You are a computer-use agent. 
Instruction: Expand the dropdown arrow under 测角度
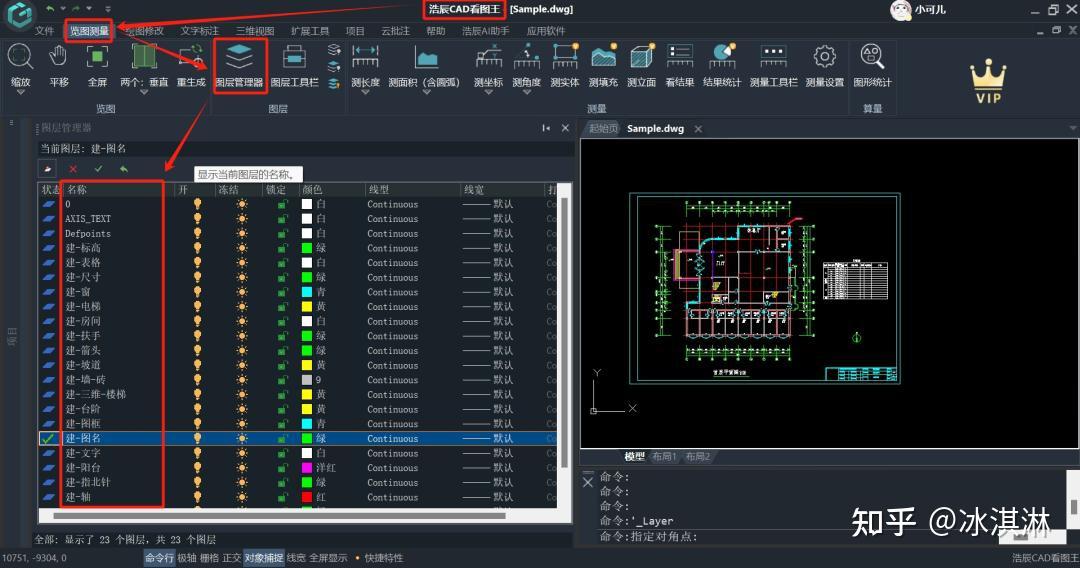click(x=527, y=92)
